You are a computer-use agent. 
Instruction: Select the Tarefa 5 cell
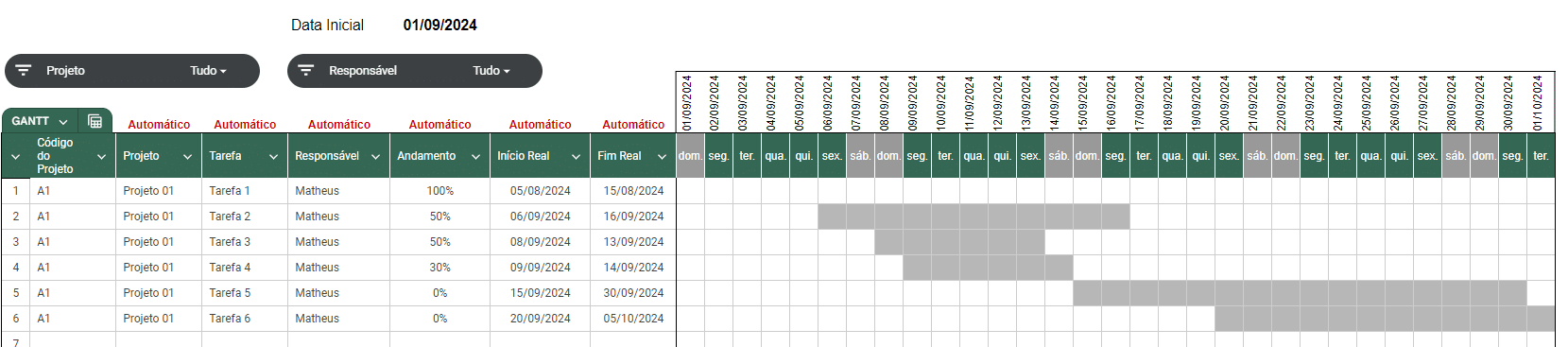coord(244,293)
